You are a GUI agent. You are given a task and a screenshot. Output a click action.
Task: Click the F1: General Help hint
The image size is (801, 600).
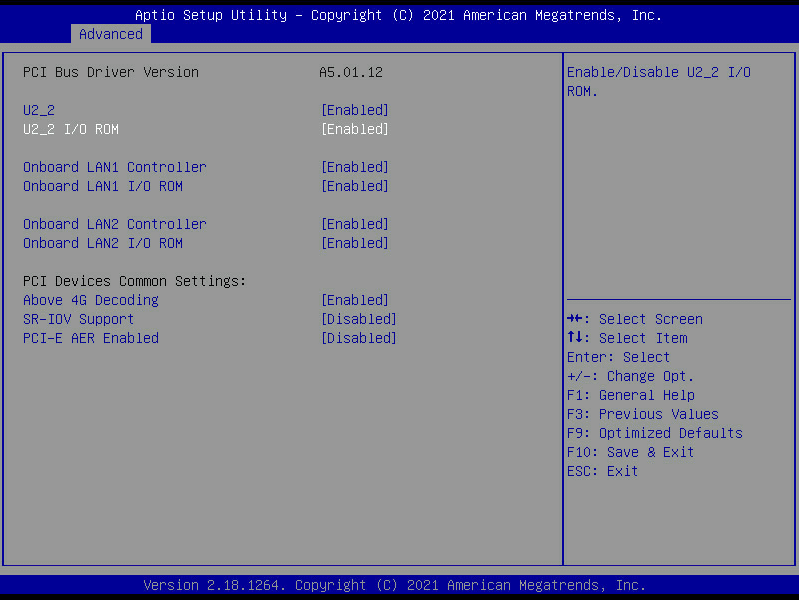tap(631, 395)
